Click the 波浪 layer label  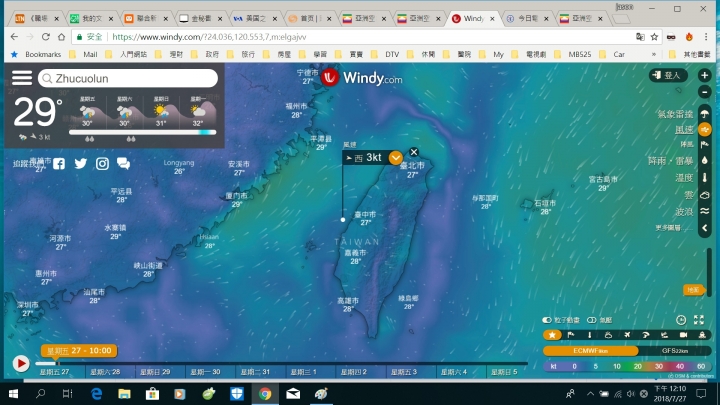684,212
